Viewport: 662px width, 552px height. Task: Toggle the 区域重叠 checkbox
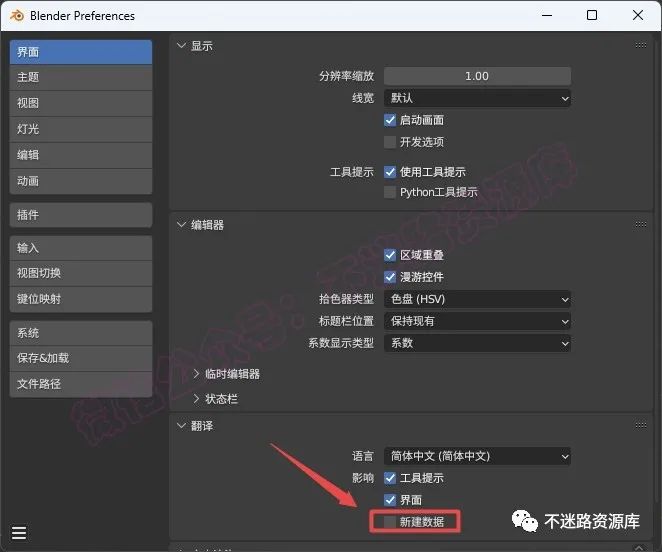(390, 255)
